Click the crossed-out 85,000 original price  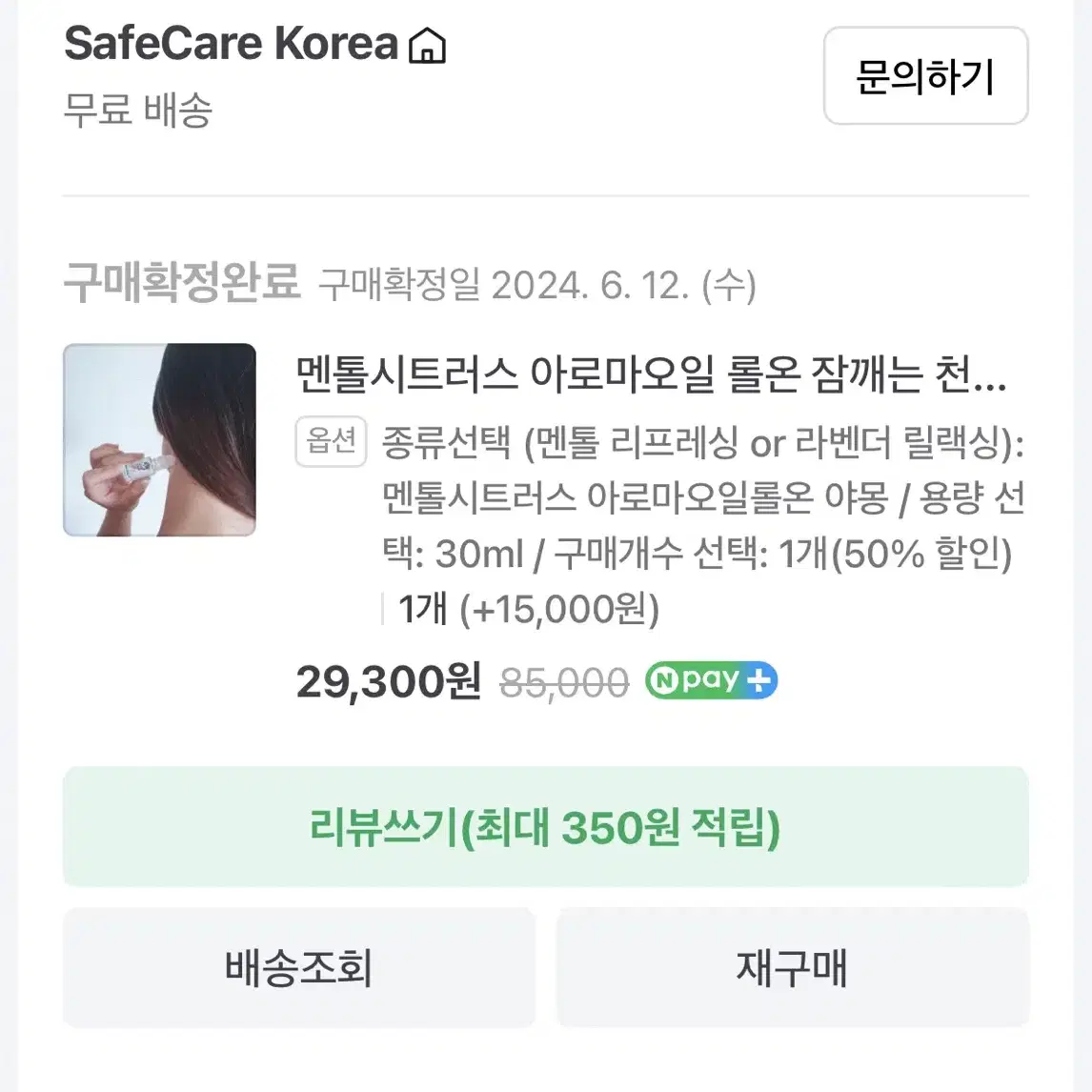point(564,682)
